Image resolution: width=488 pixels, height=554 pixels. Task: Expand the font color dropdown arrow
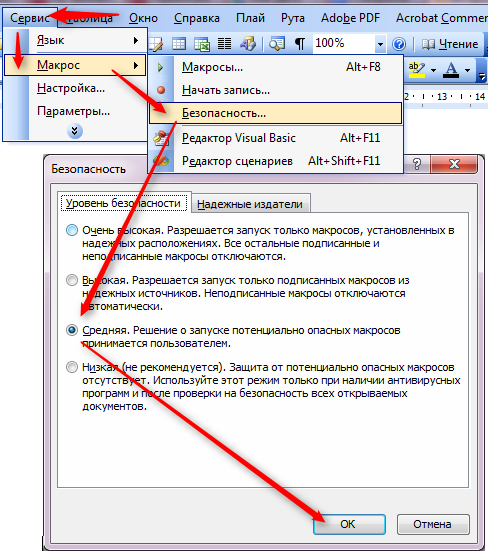468,70
